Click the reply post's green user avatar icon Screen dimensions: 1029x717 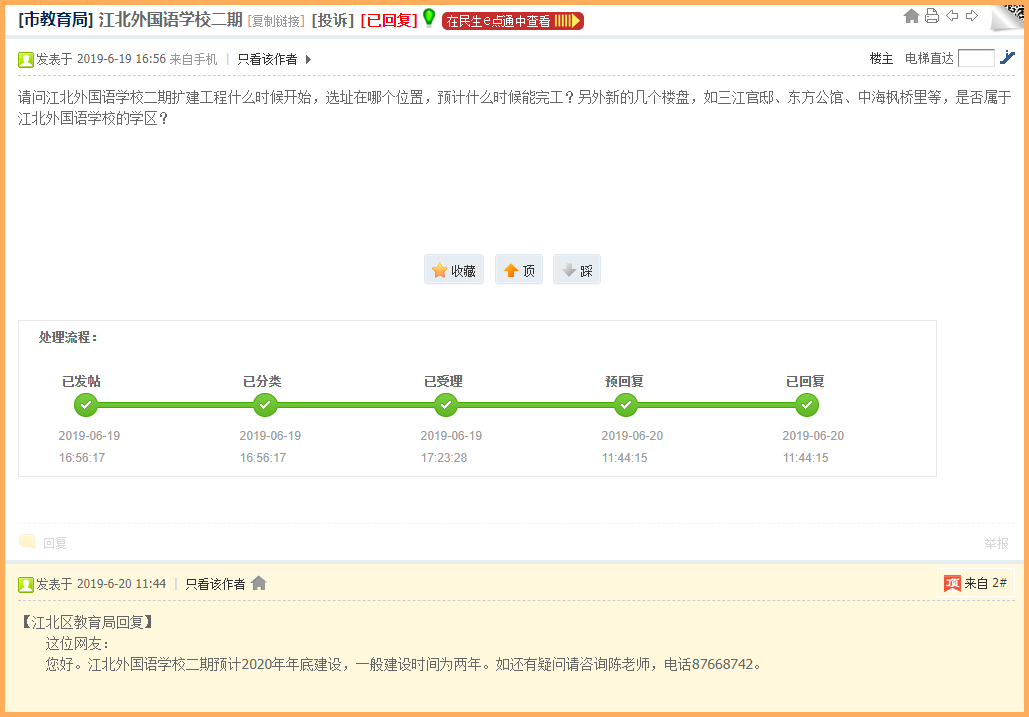click(26, 584)
